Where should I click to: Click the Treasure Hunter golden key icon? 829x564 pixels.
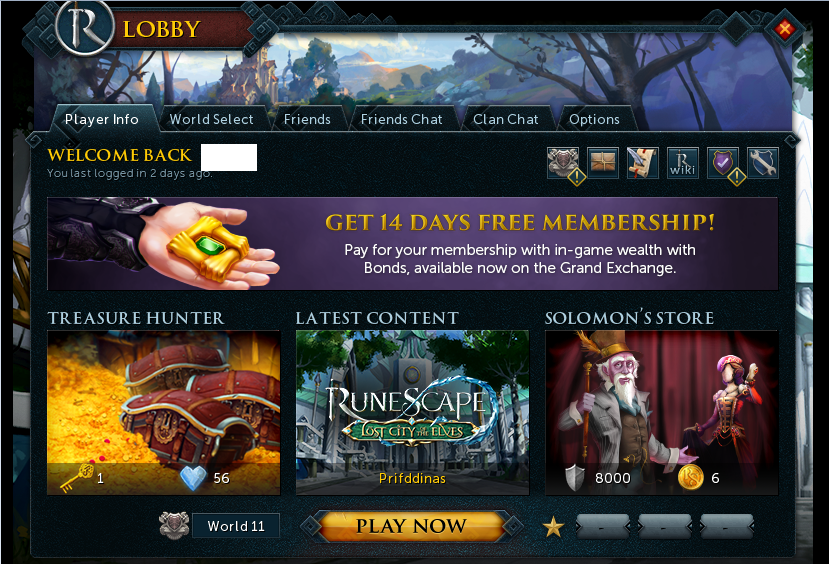click(x=77, y=477)
